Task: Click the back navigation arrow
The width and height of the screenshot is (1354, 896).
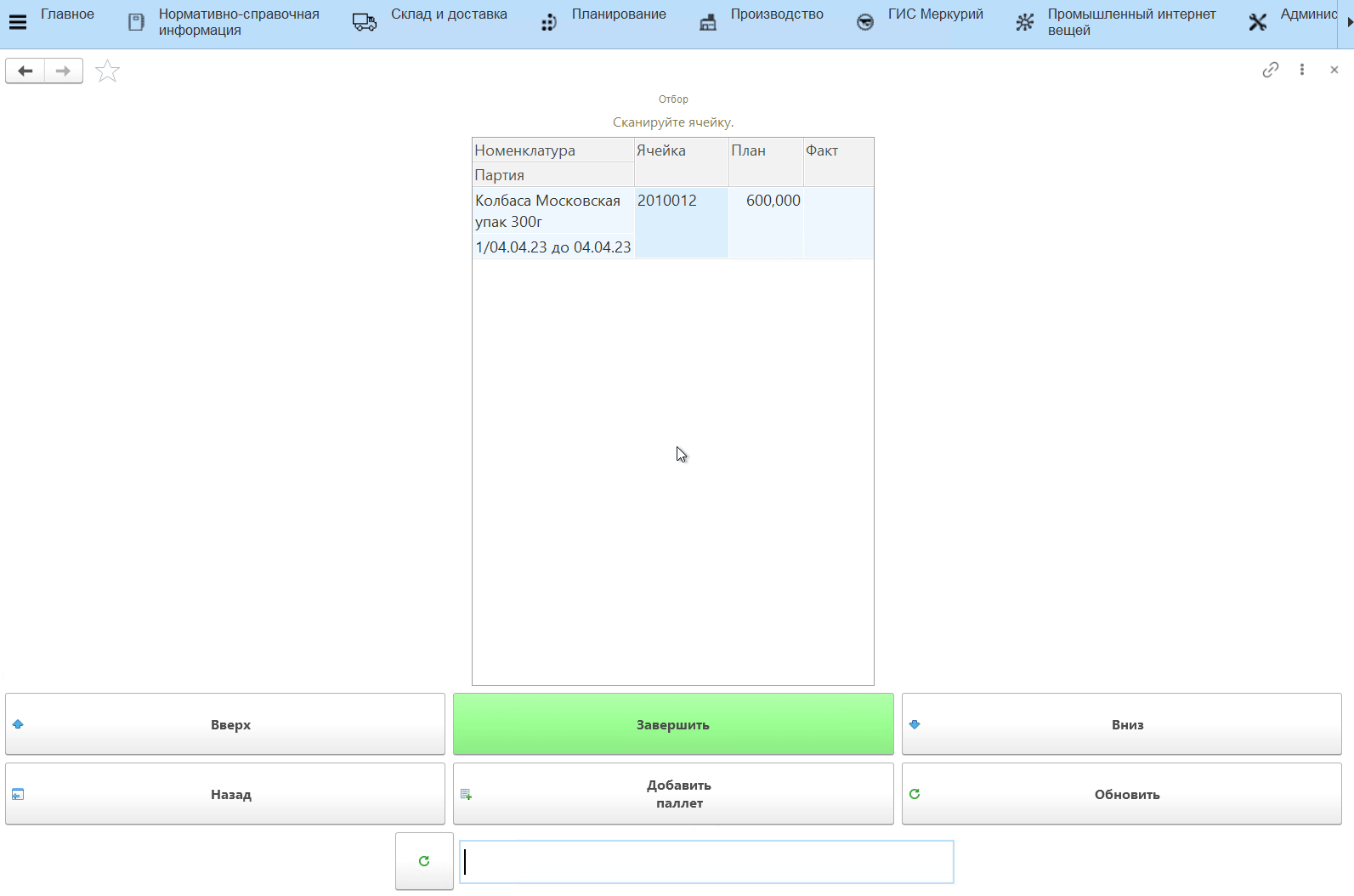Action: 25,71
